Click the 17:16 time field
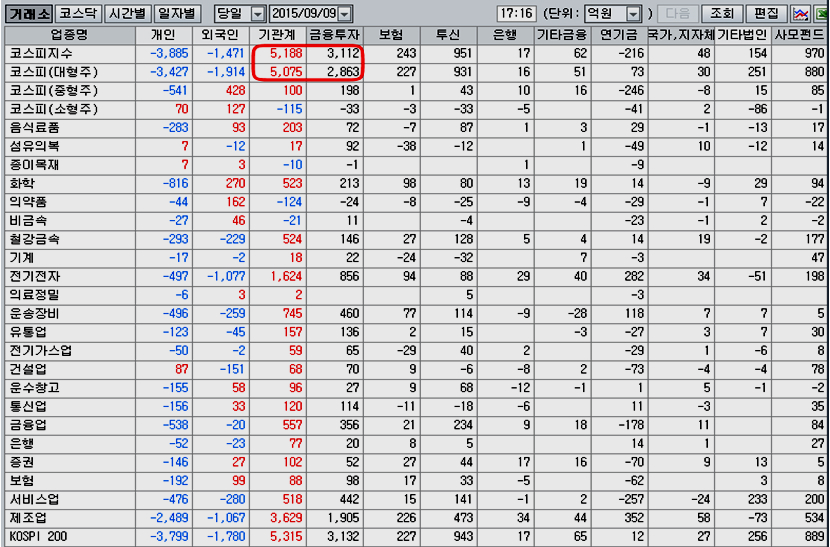 point(517,14)
